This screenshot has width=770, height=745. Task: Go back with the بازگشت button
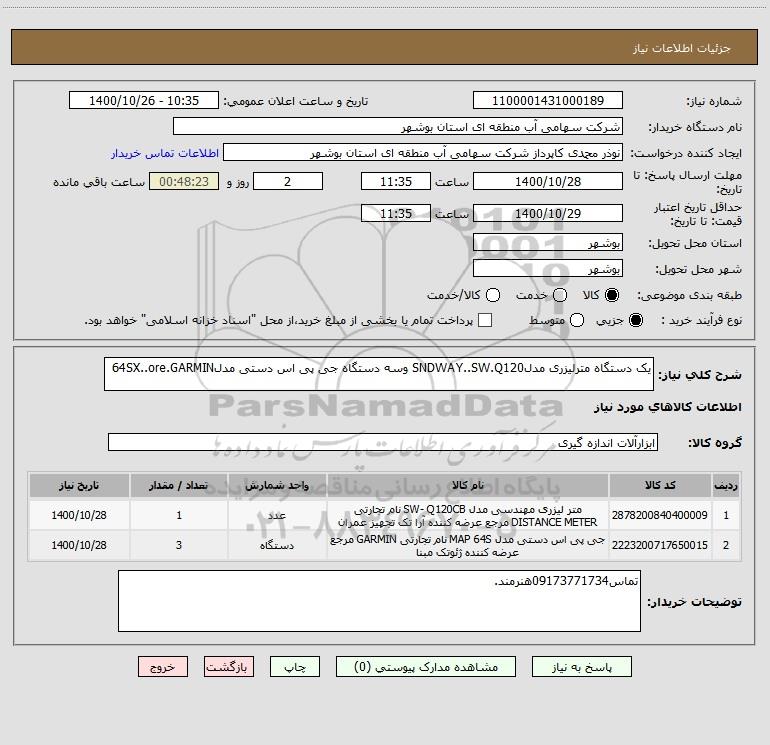(x=229, y=667)
